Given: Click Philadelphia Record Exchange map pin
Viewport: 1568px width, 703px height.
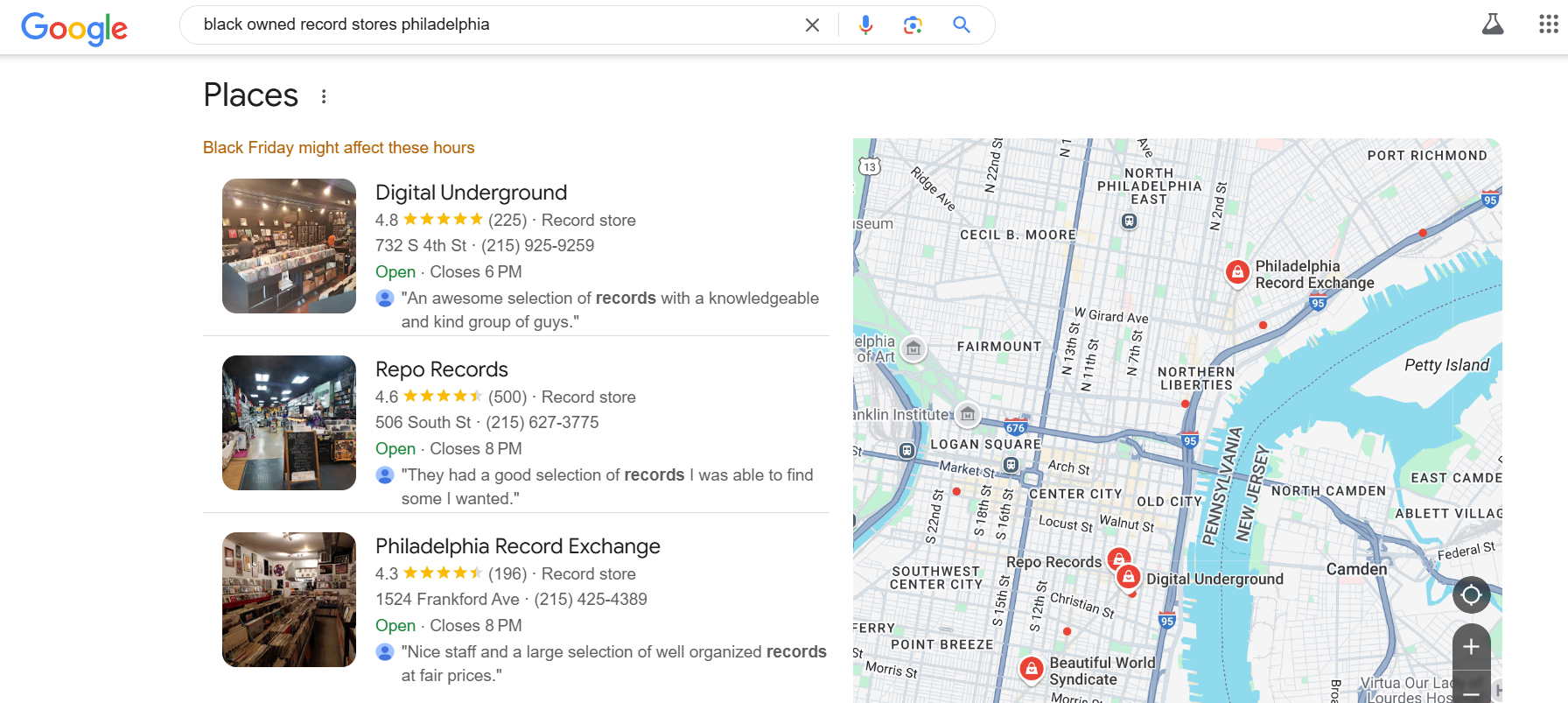Looking at the screenshot, I should (x=1236, y=272).
